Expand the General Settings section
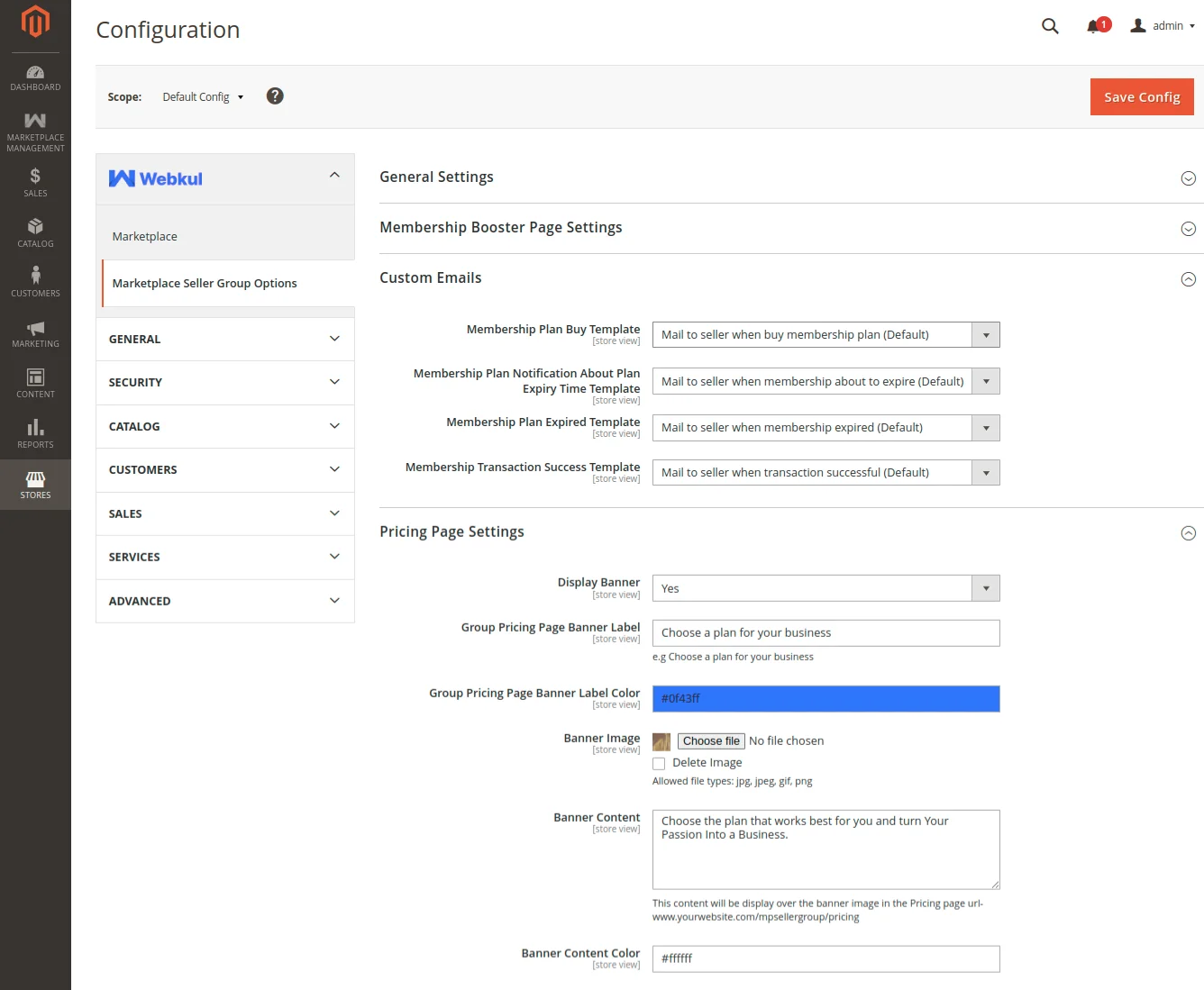 (1188, 178)
